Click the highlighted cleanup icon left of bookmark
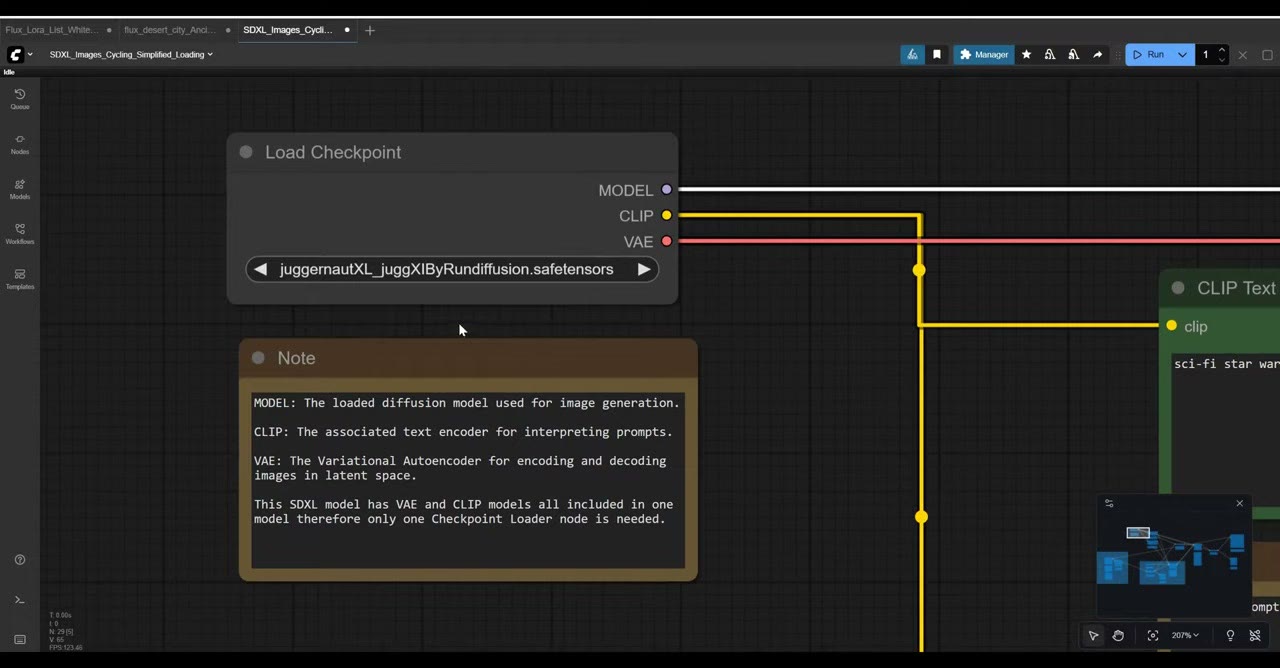 pos(912,55)
